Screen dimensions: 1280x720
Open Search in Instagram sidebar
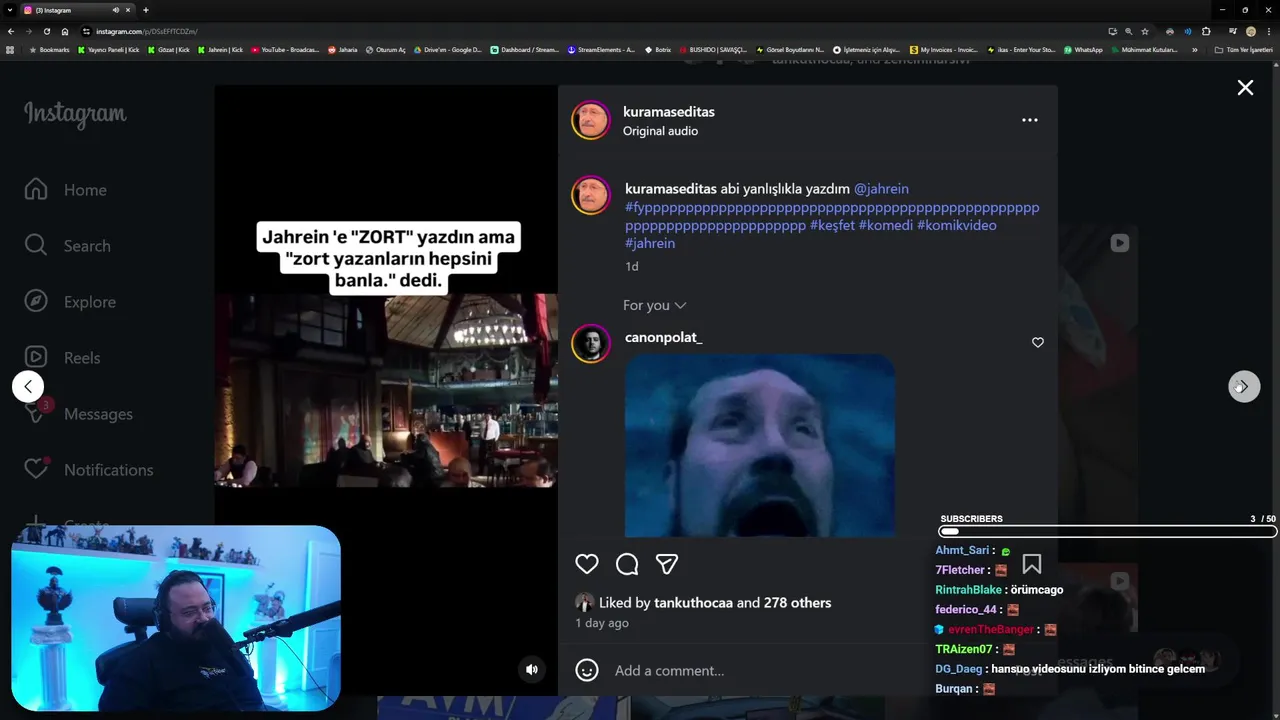[x=68, y=246]
